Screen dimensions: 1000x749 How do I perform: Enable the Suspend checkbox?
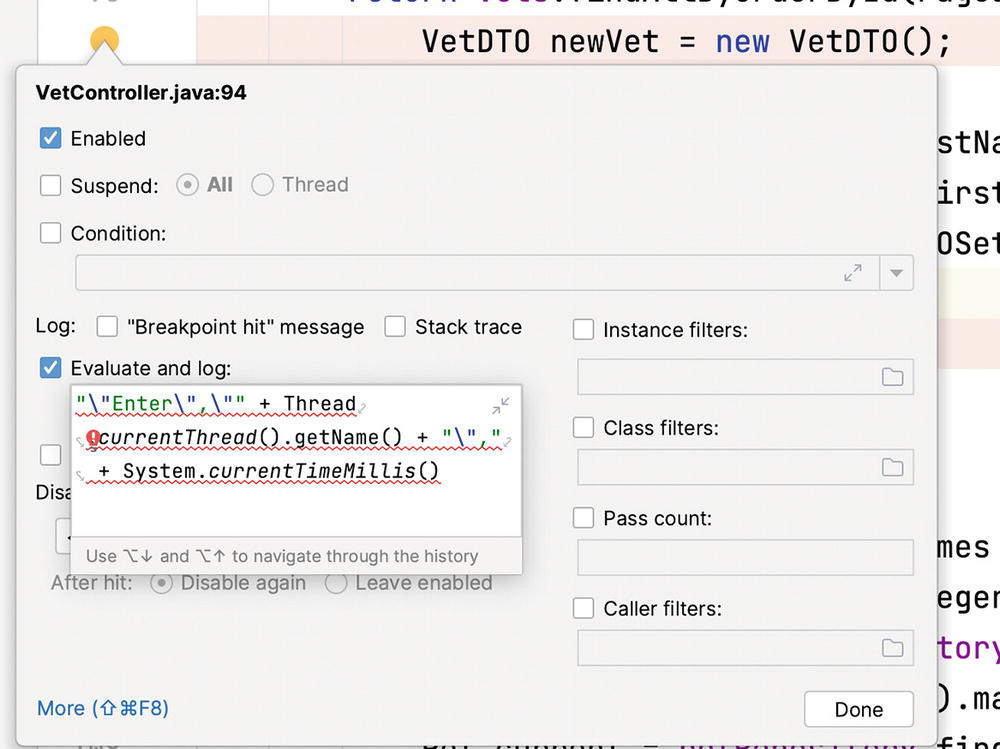[x=51, y=185]
